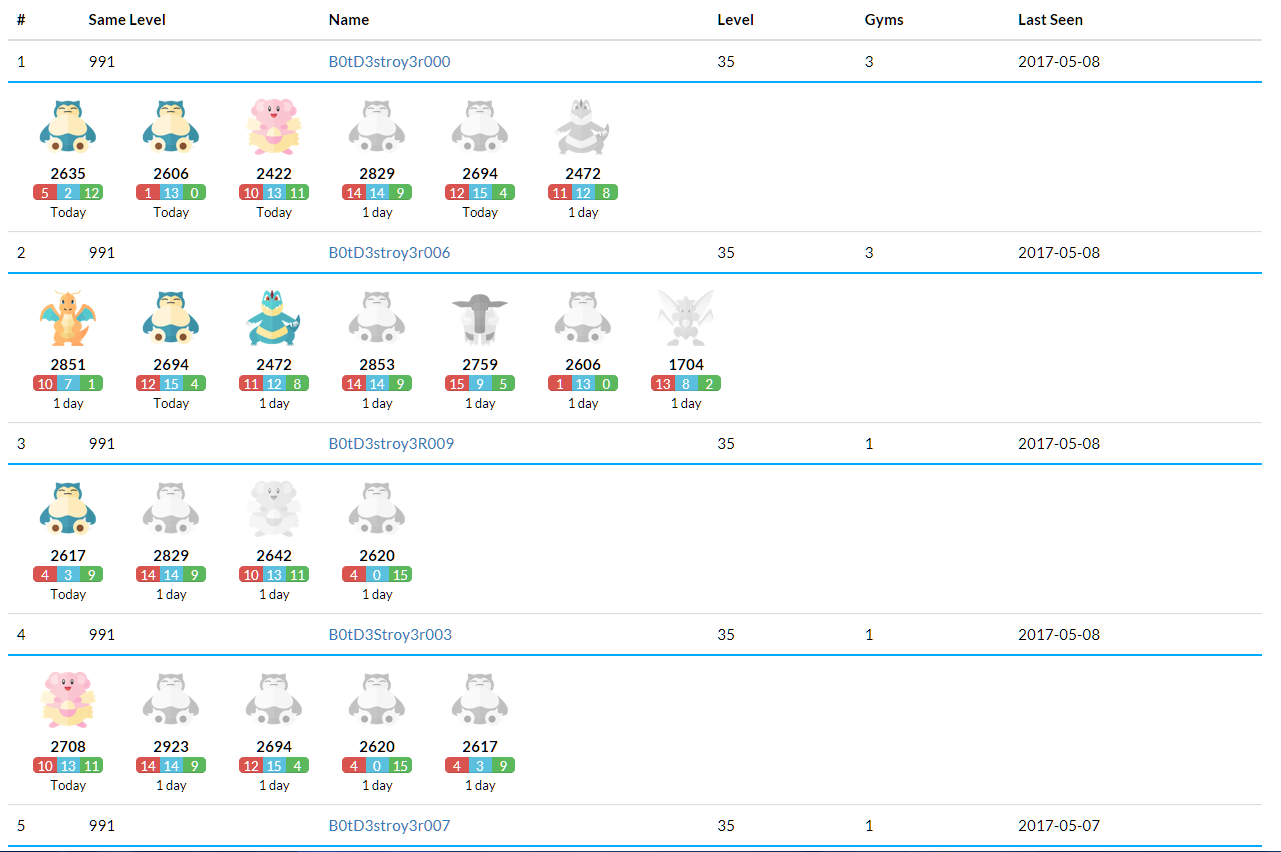Screen dimensions: 1281x852
Task: Click rank number "5" beside B0tD3stroy3r007
Action: 21,826
